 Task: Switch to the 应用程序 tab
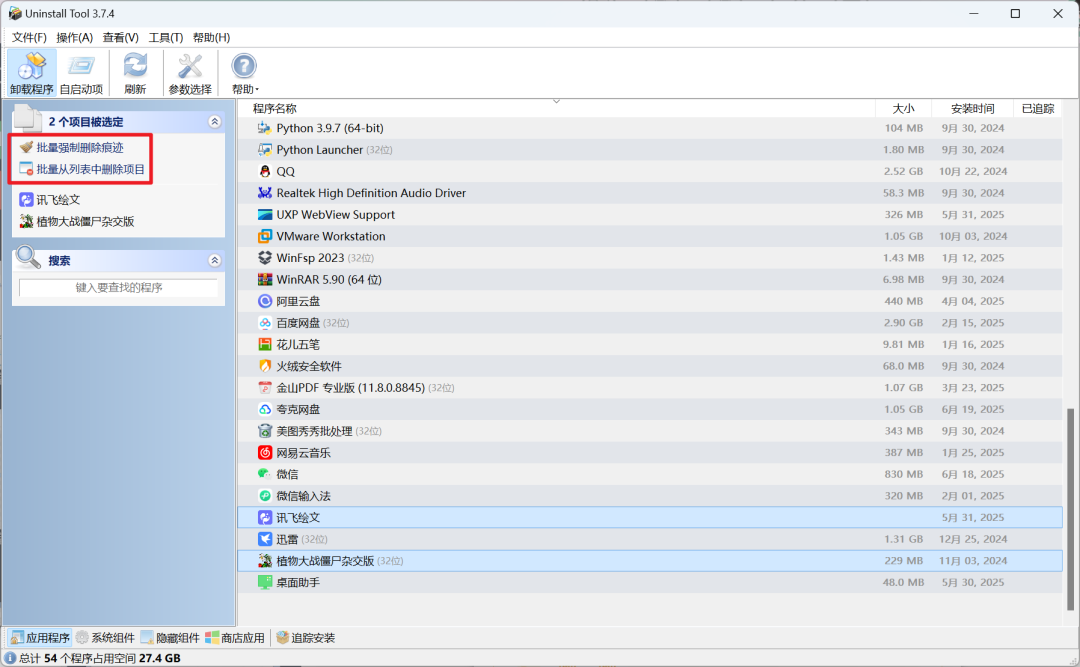pos(39,638)
